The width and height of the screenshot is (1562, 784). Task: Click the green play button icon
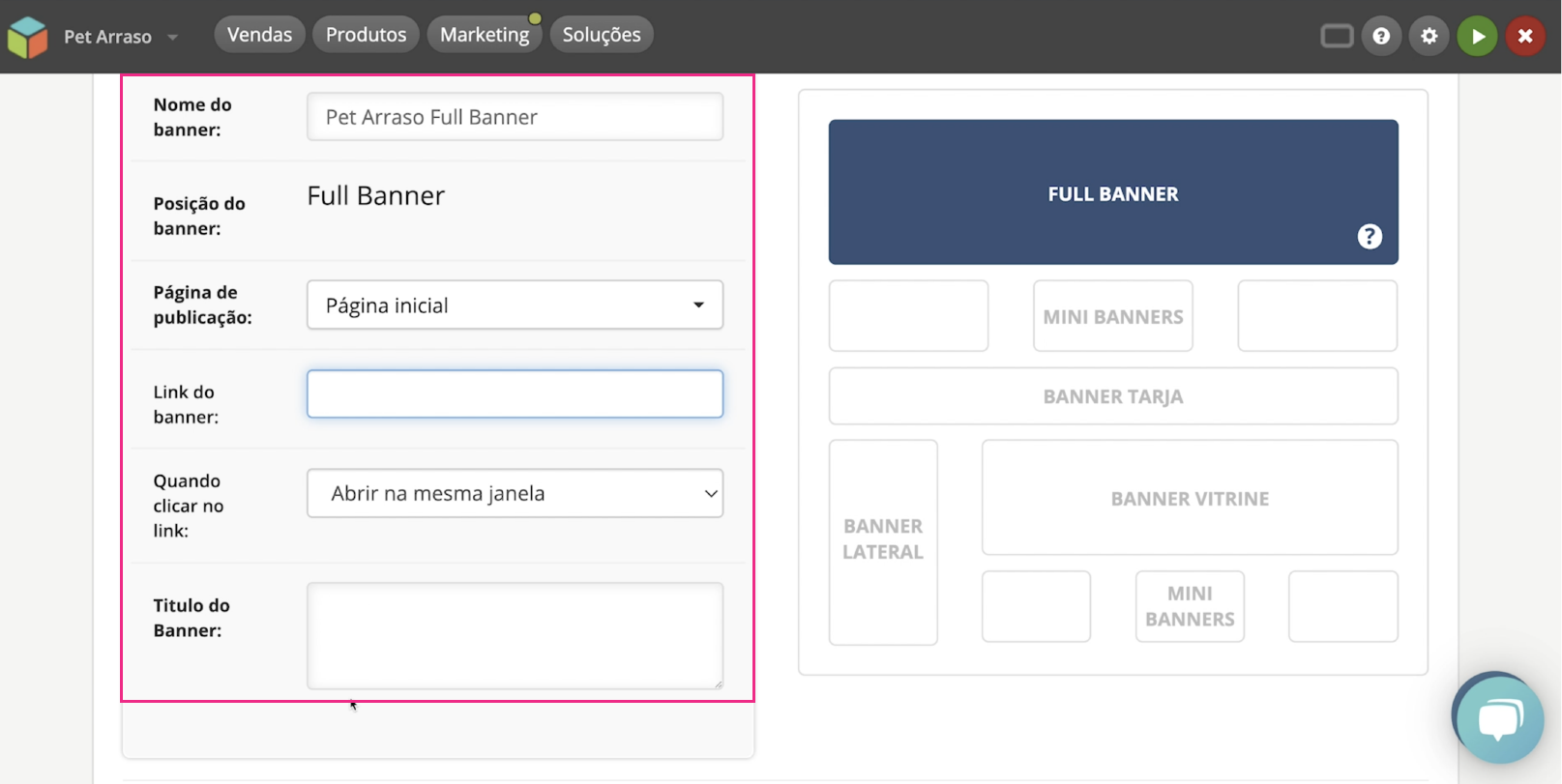[1477, 37]
